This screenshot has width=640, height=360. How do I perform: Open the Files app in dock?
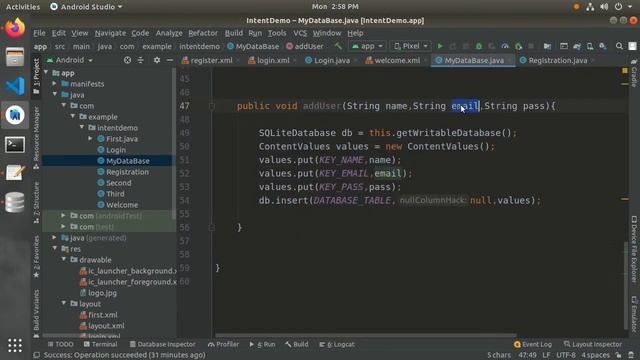pos(15,57)
